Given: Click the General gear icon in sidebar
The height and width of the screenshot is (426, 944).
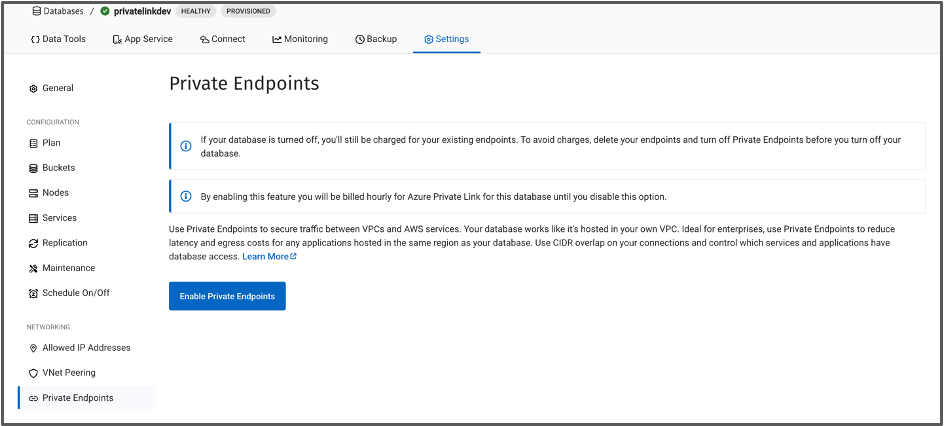Looking at the screenshot, I should (x=34, y=88).
